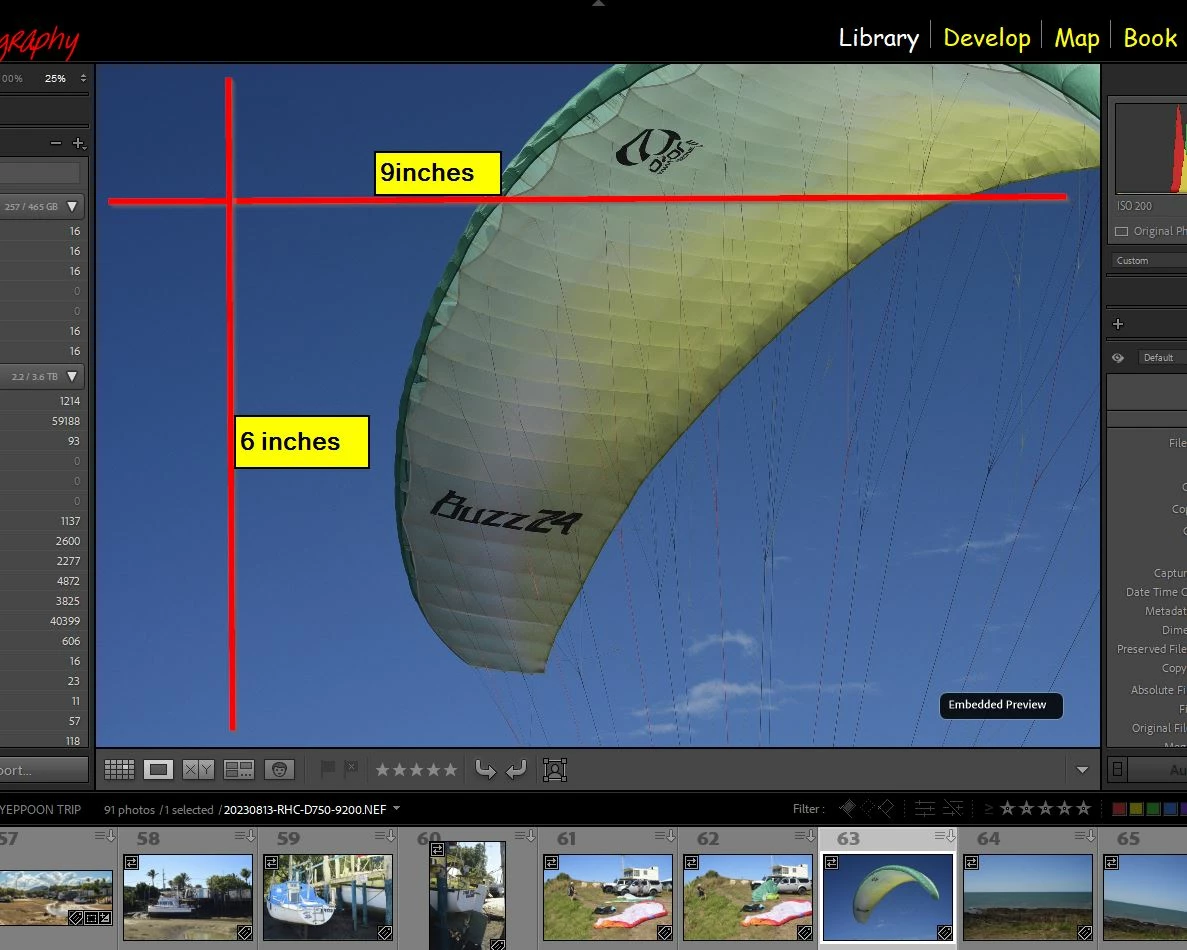1187x950 pixels.
Task: Filter by rejected photos icon
Action: 886,808
